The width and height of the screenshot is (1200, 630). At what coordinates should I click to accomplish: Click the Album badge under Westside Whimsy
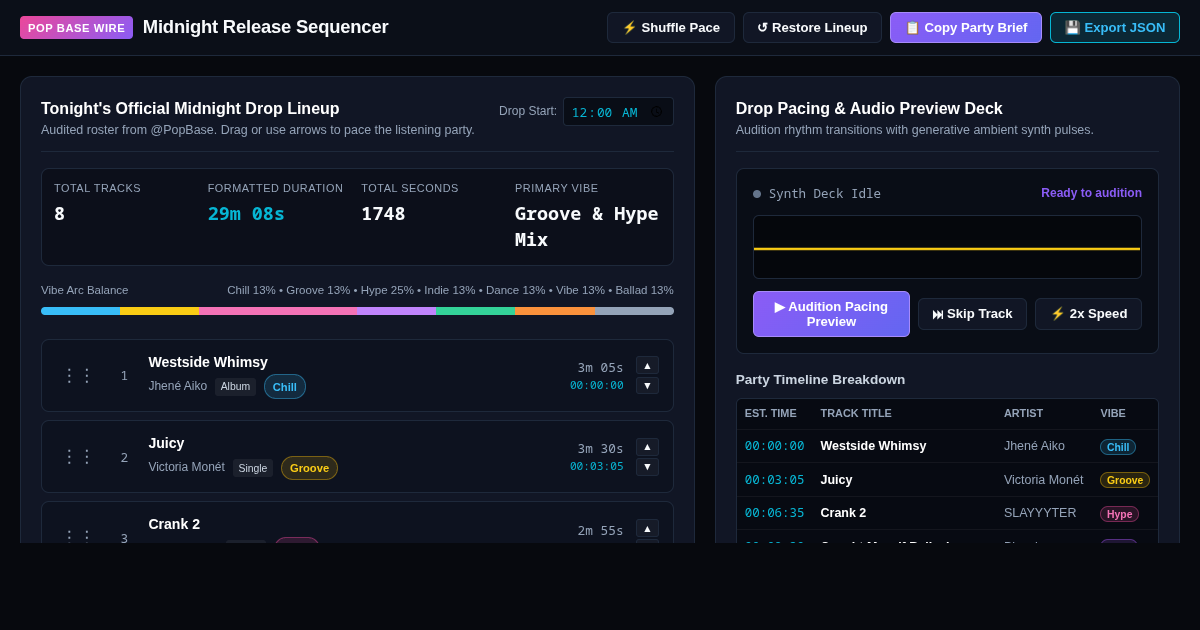235,387
